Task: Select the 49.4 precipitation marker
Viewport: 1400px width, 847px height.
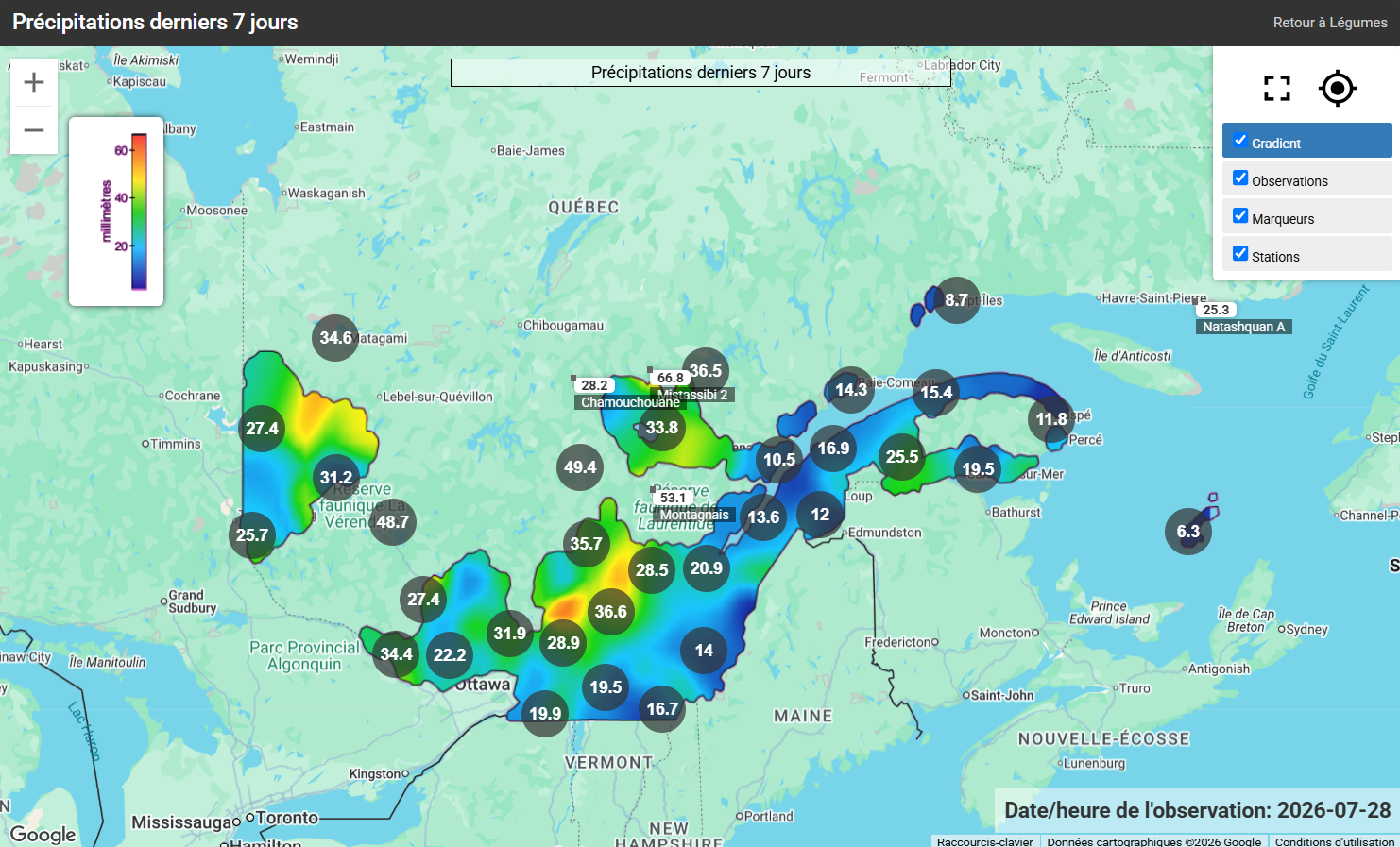Action: tap(580, 467)
